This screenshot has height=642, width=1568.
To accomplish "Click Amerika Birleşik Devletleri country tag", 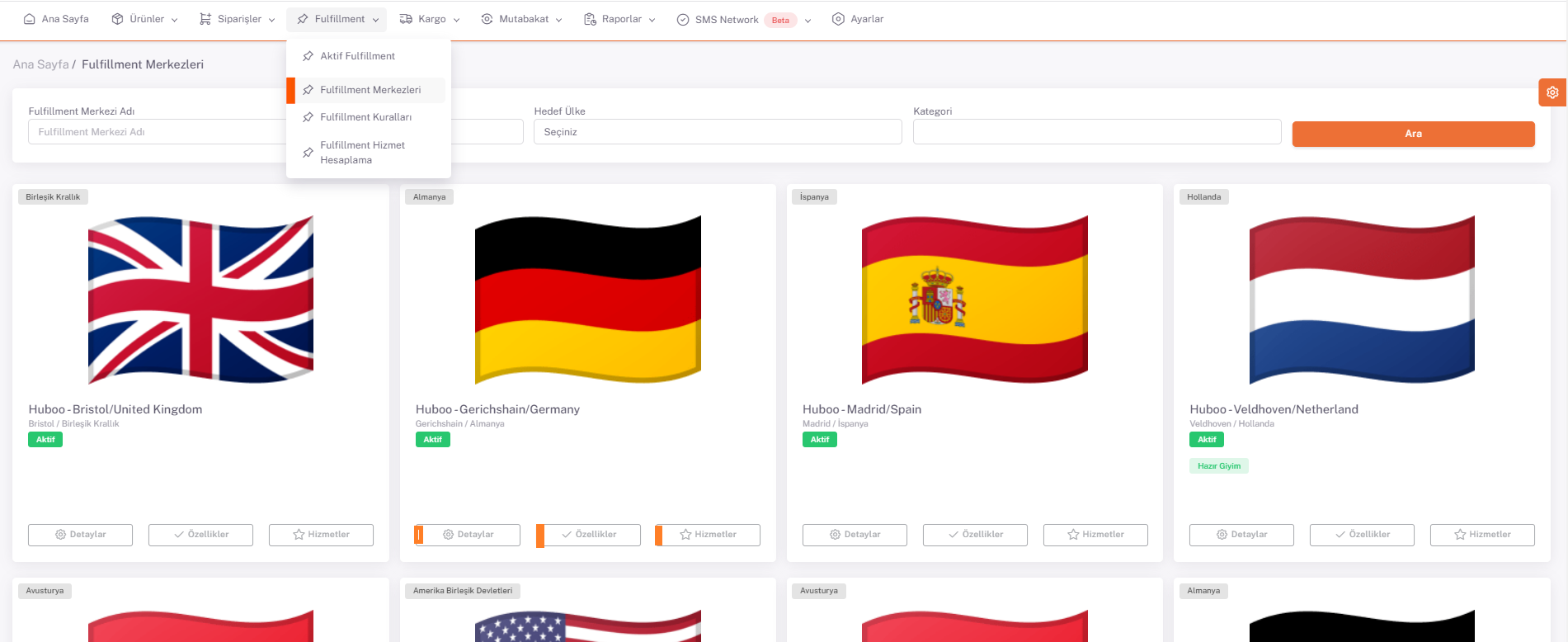I will point(463,591).
